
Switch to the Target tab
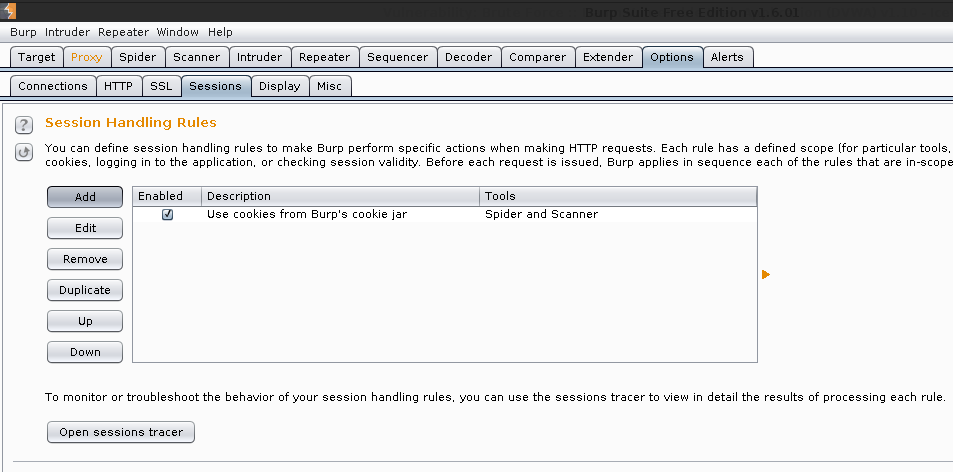point(36,57)
